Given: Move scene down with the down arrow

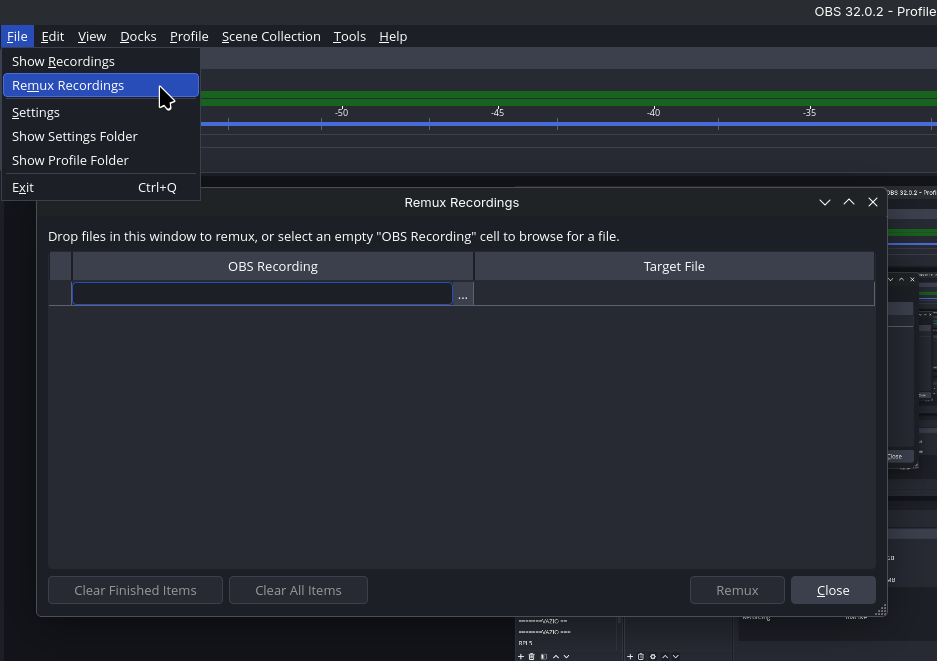Looking at the screenshot, I should tap(566, 656).
